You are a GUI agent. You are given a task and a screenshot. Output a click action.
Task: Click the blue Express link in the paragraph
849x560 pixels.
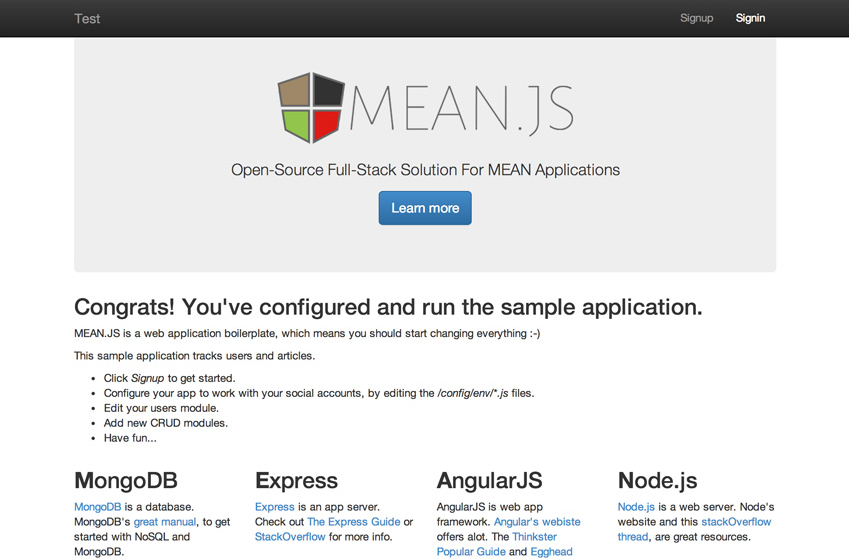275,507
